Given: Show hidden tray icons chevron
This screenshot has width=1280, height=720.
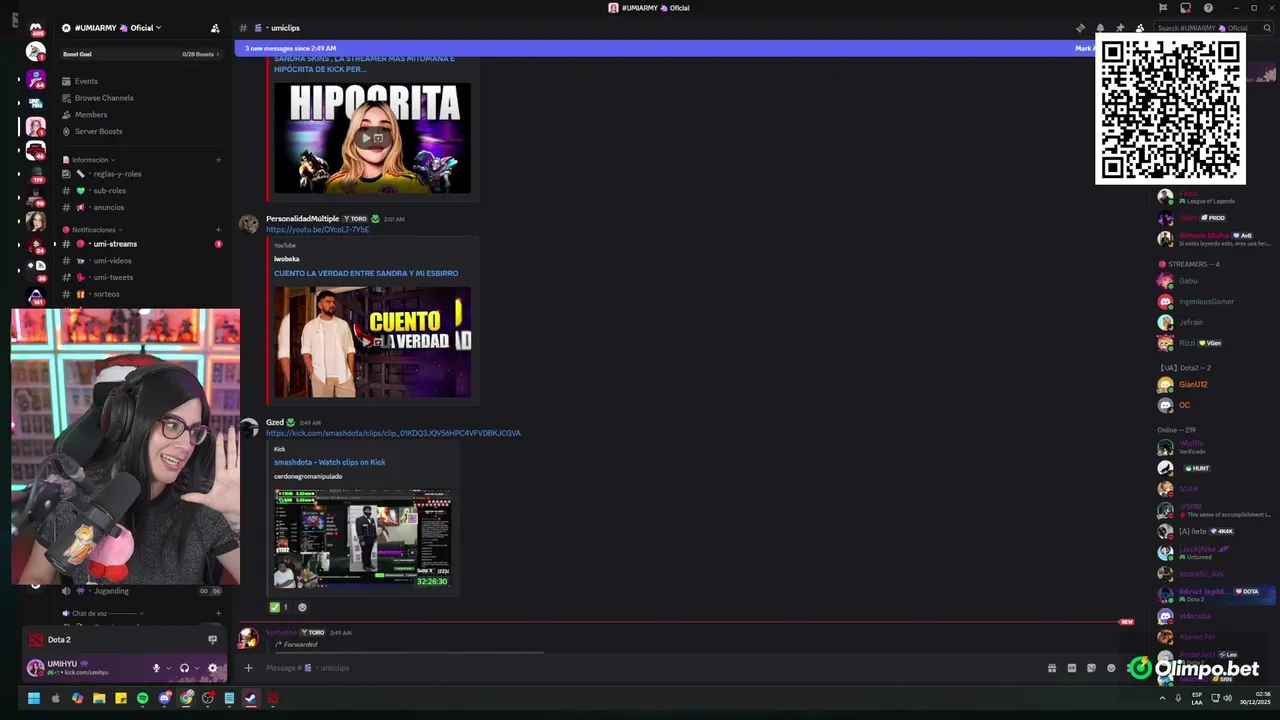Looking at the screenshot, I should tap(1162, 699).
